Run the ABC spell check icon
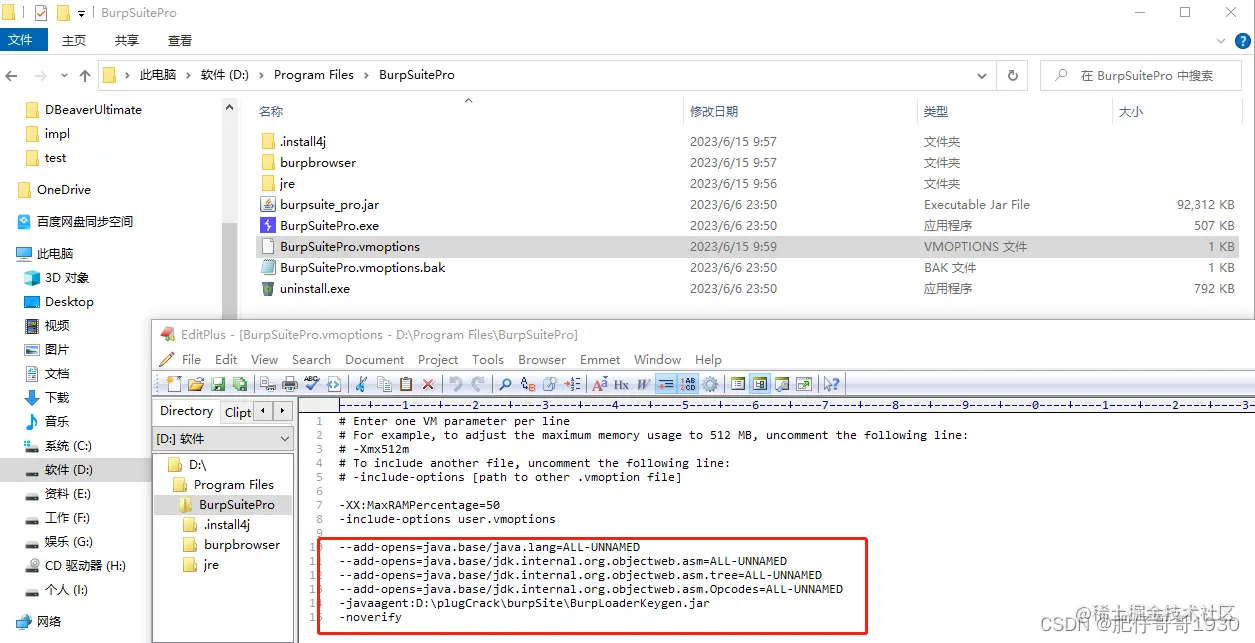The width and height of the screenshot is (1255, 643). pyautogui.click(x=312, y=384)
